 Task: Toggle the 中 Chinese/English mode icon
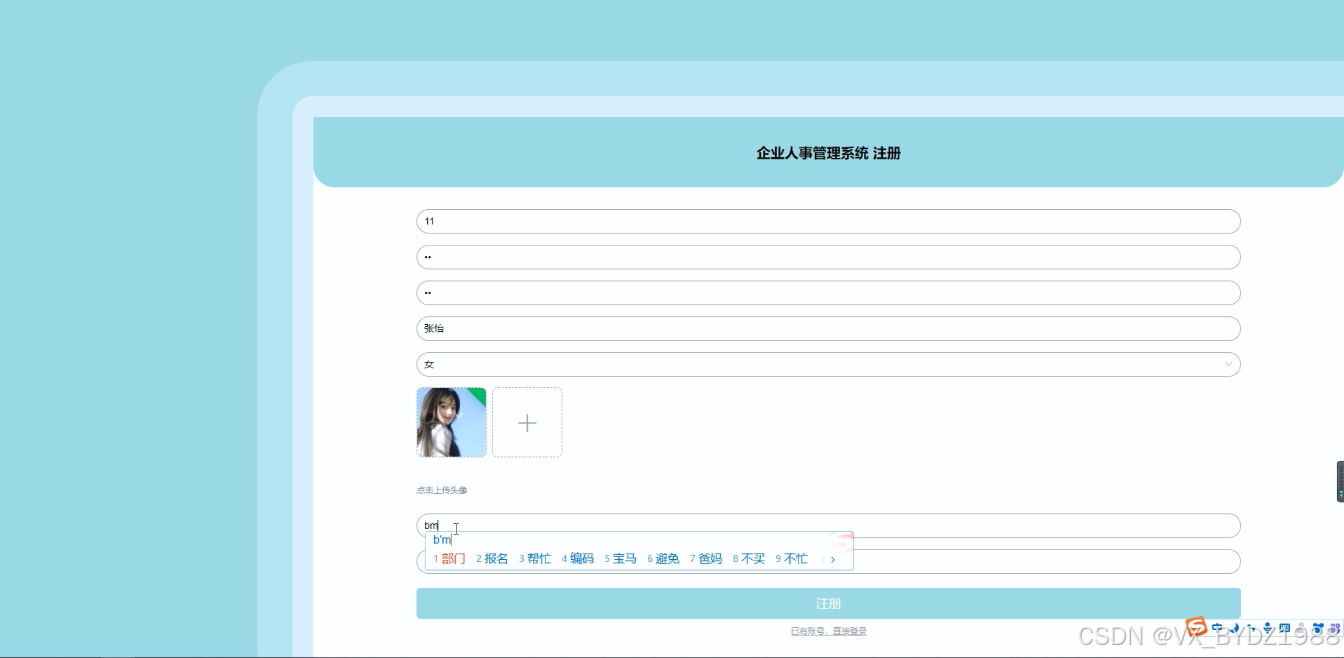click(x=1217, y=628)
